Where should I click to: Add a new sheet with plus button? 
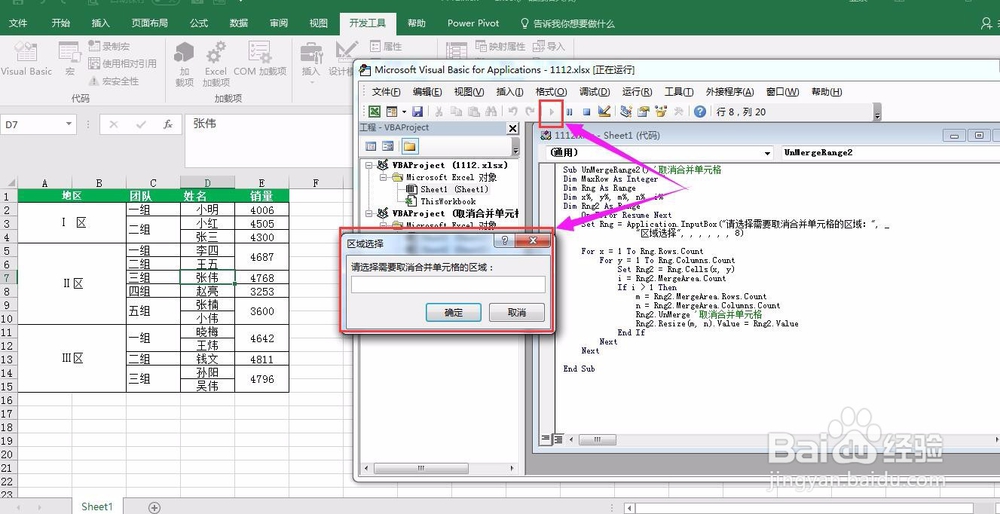[x=154, y=507]
